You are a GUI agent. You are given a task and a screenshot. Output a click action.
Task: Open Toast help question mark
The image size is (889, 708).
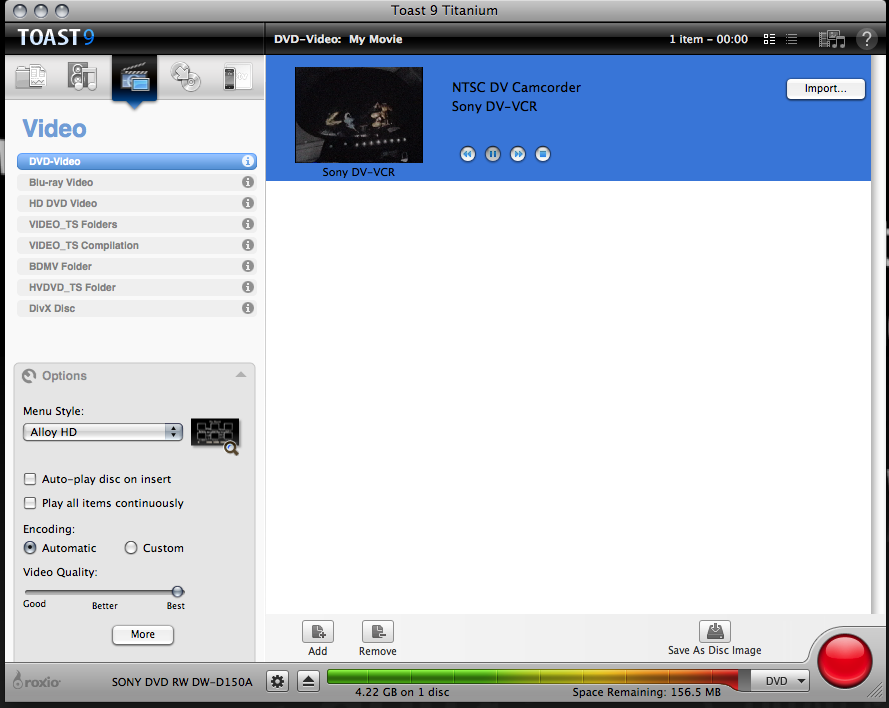[866, 39]
